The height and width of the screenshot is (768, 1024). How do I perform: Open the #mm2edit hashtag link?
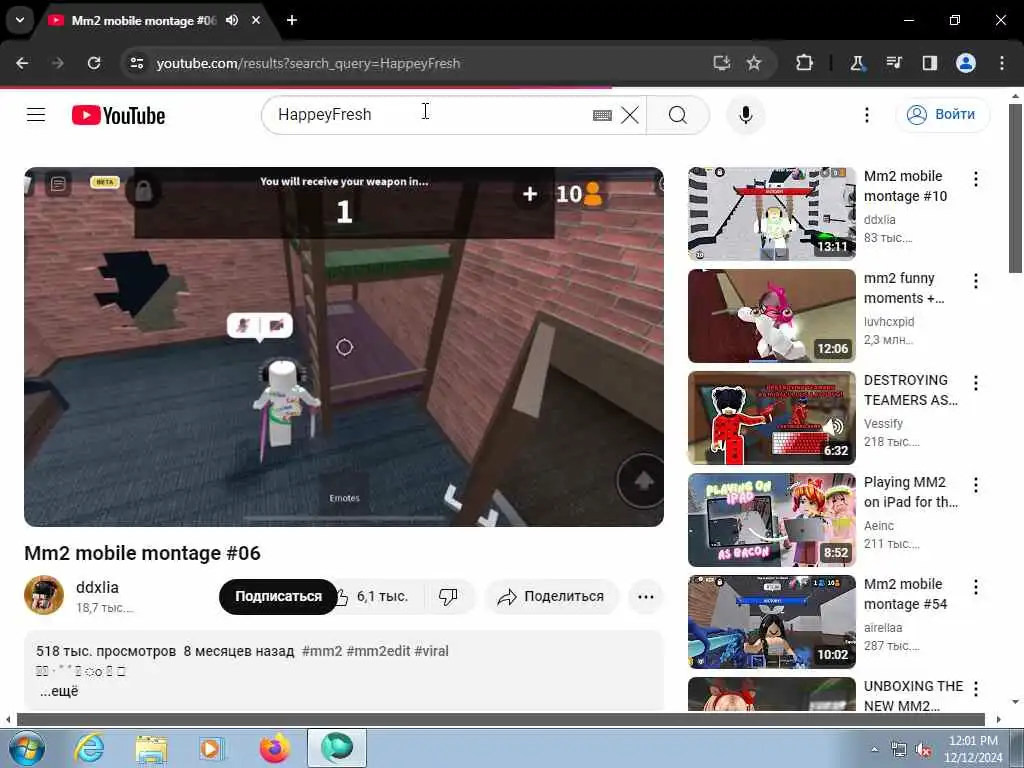(x=378, y=651)
